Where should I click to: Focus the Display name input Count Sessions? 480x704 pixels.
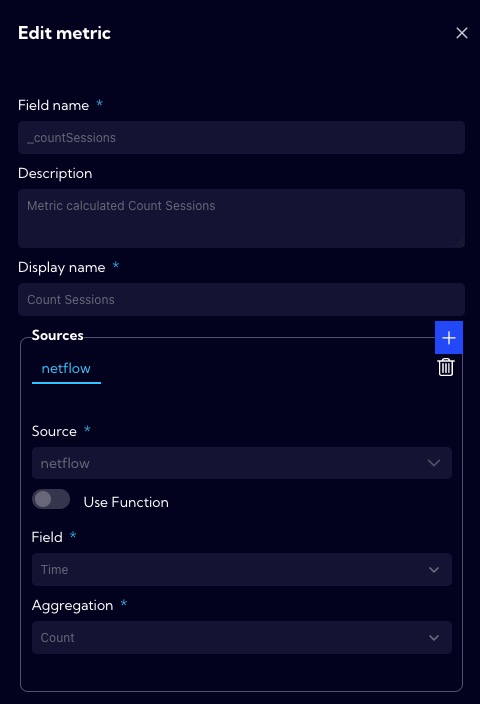pyautogui.click(x=241, y=299)
